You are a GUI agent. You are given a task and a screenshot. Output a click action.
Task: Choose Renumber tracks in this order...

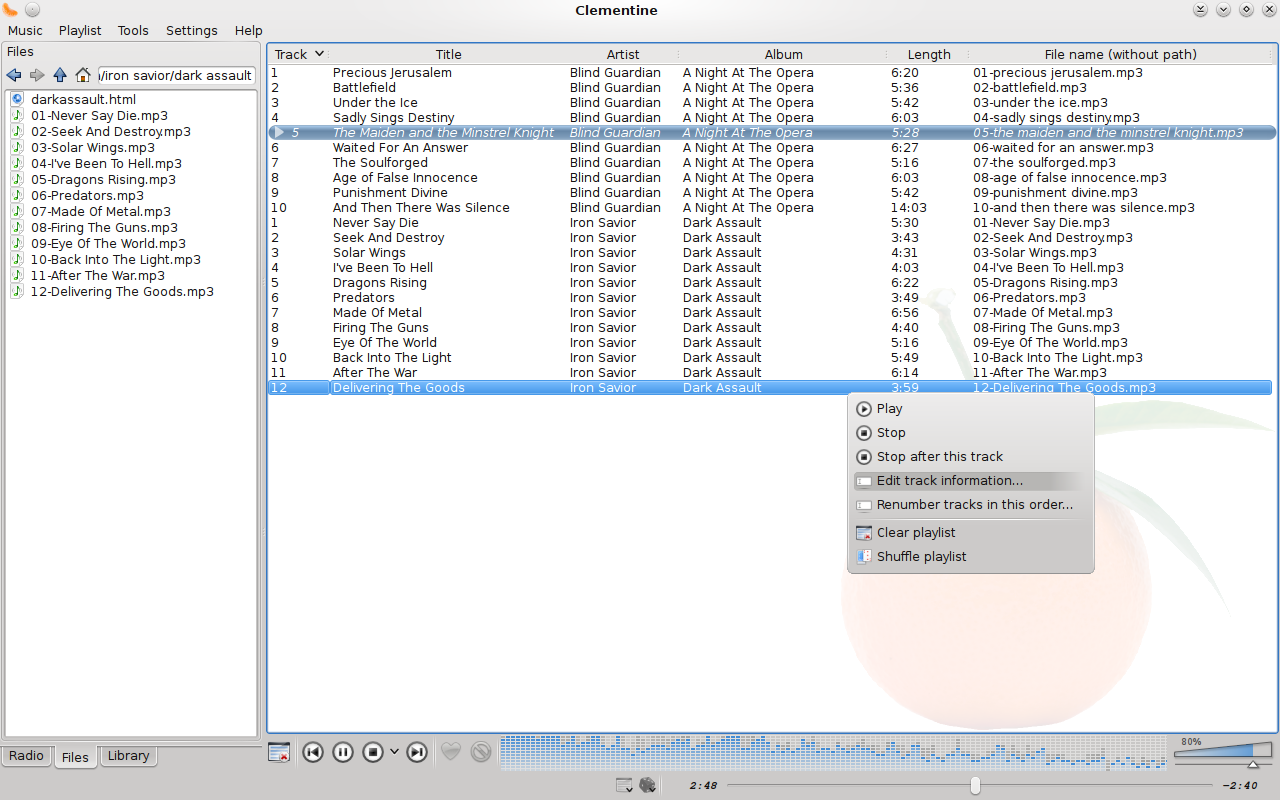point(970,505)
